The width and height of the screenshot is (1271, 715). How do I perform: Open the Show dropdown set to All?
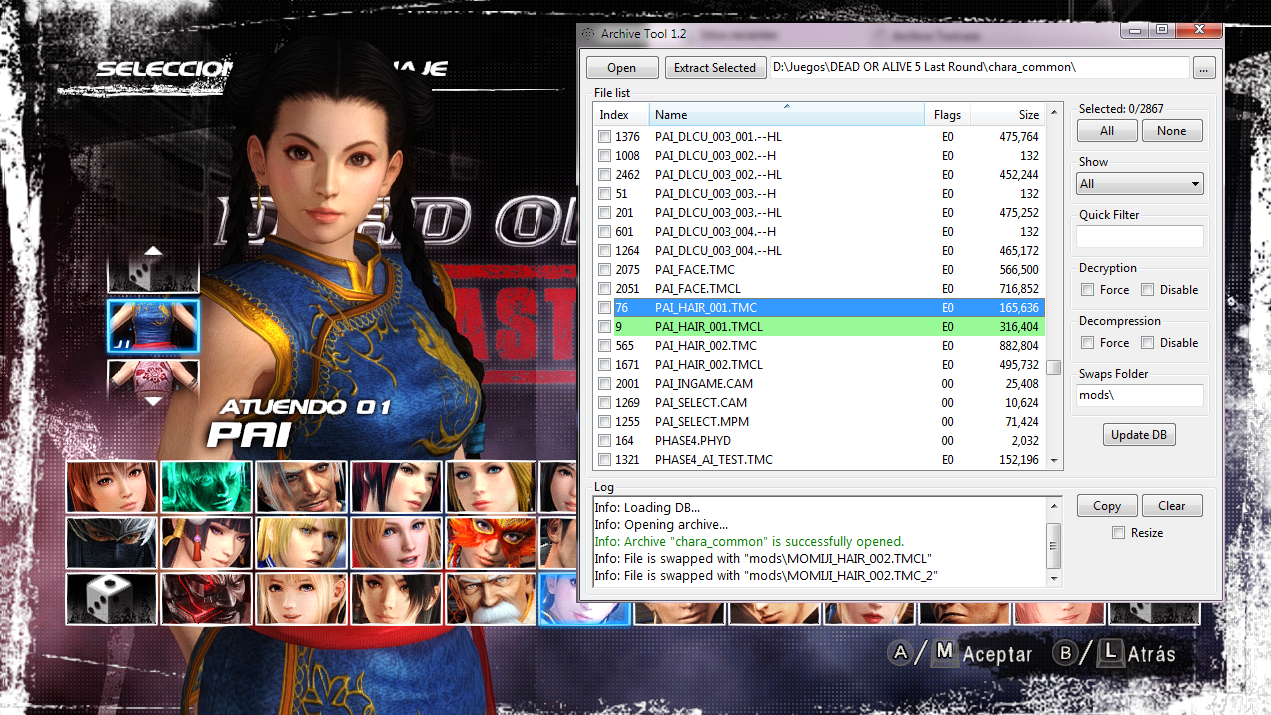pos(1140,184)
